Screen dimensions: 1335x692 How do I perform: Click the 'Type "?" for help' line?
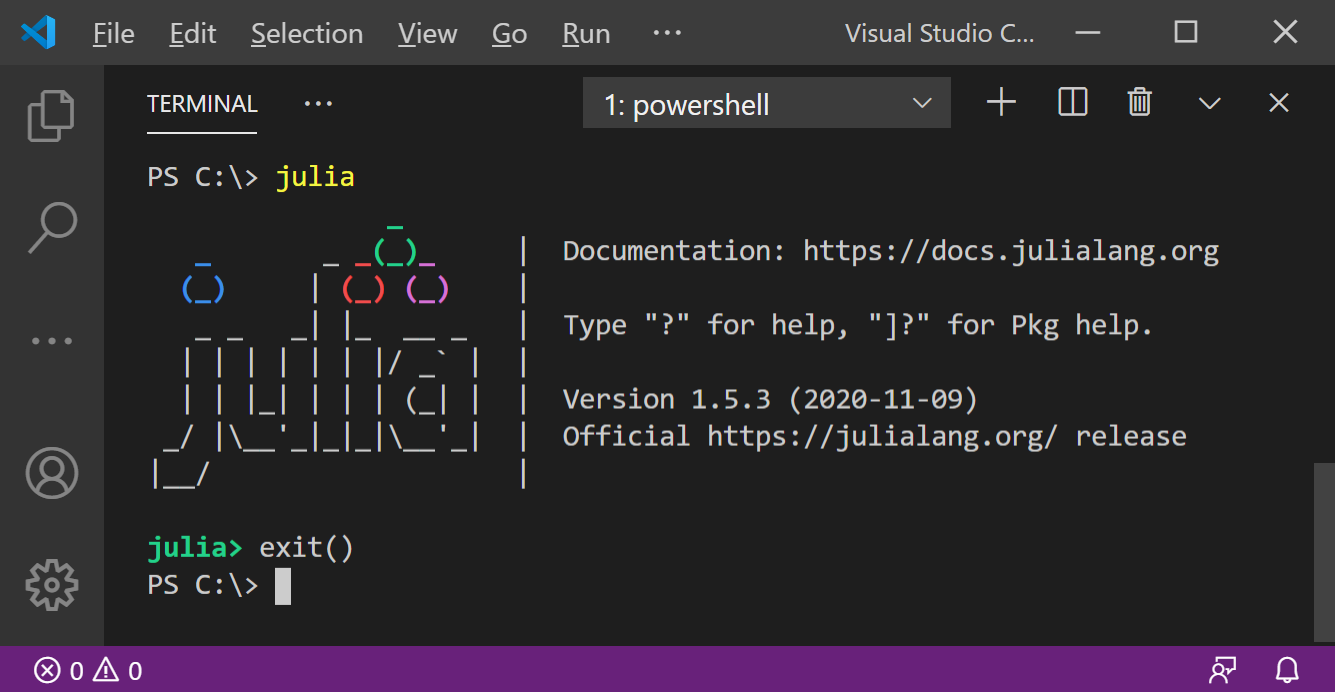(x=858, y=325)
